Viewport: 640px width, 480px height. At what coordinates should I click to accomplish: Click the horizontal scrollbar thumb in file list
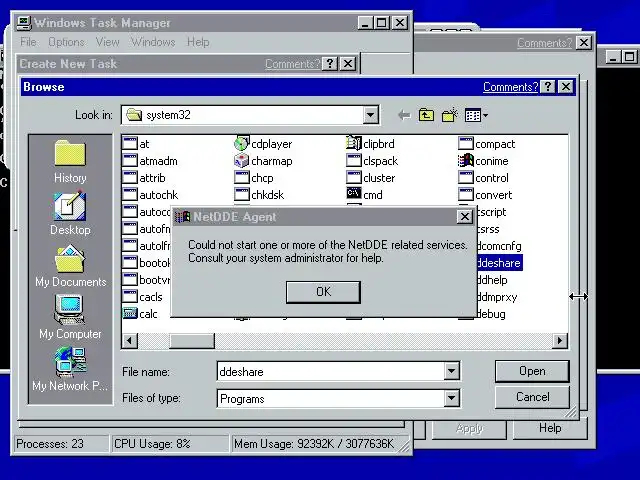click(192, 340)
